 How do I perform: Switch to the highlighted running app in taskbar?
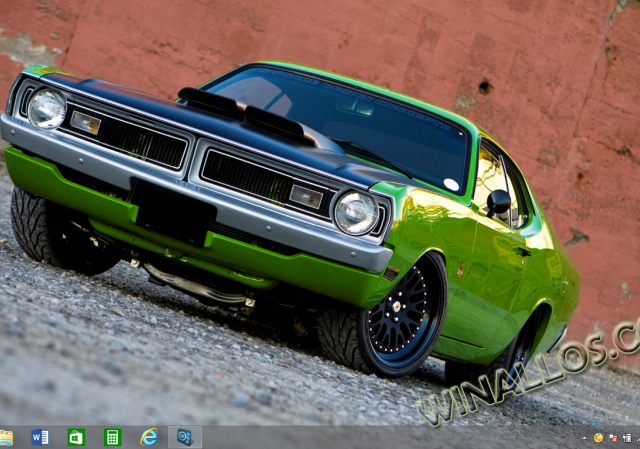click(185, 437)
